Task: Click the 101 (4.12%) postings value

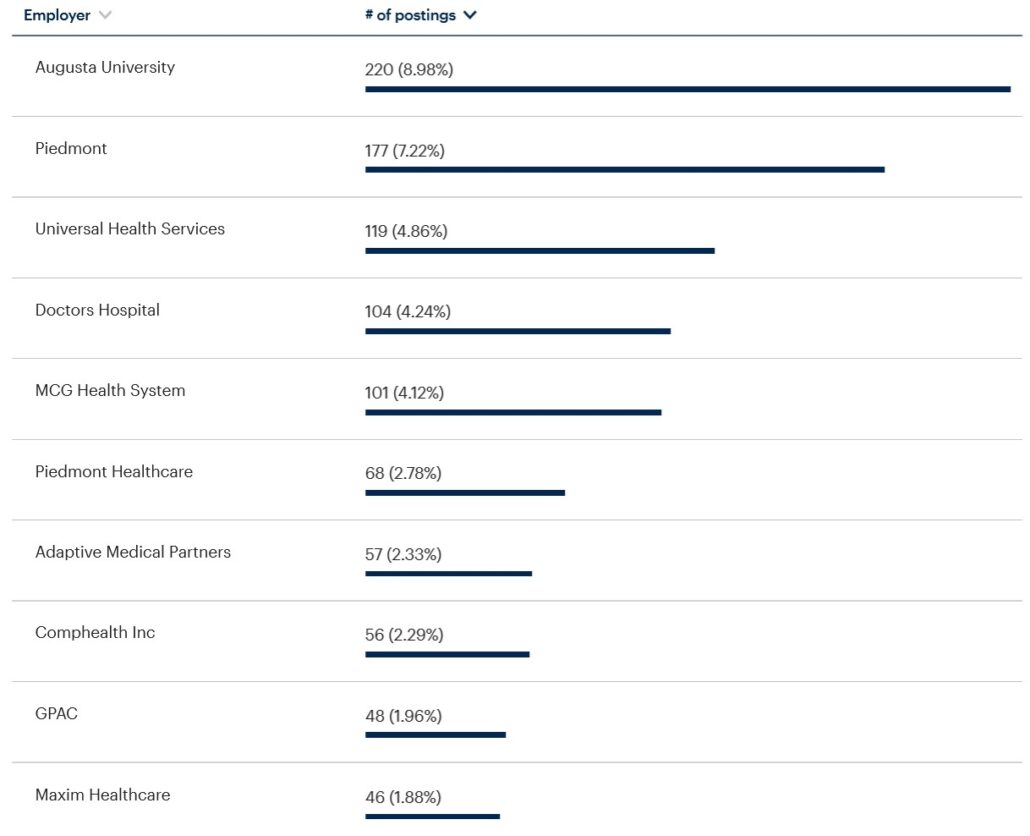Action: pyautogui.click(x=404, y=393)
